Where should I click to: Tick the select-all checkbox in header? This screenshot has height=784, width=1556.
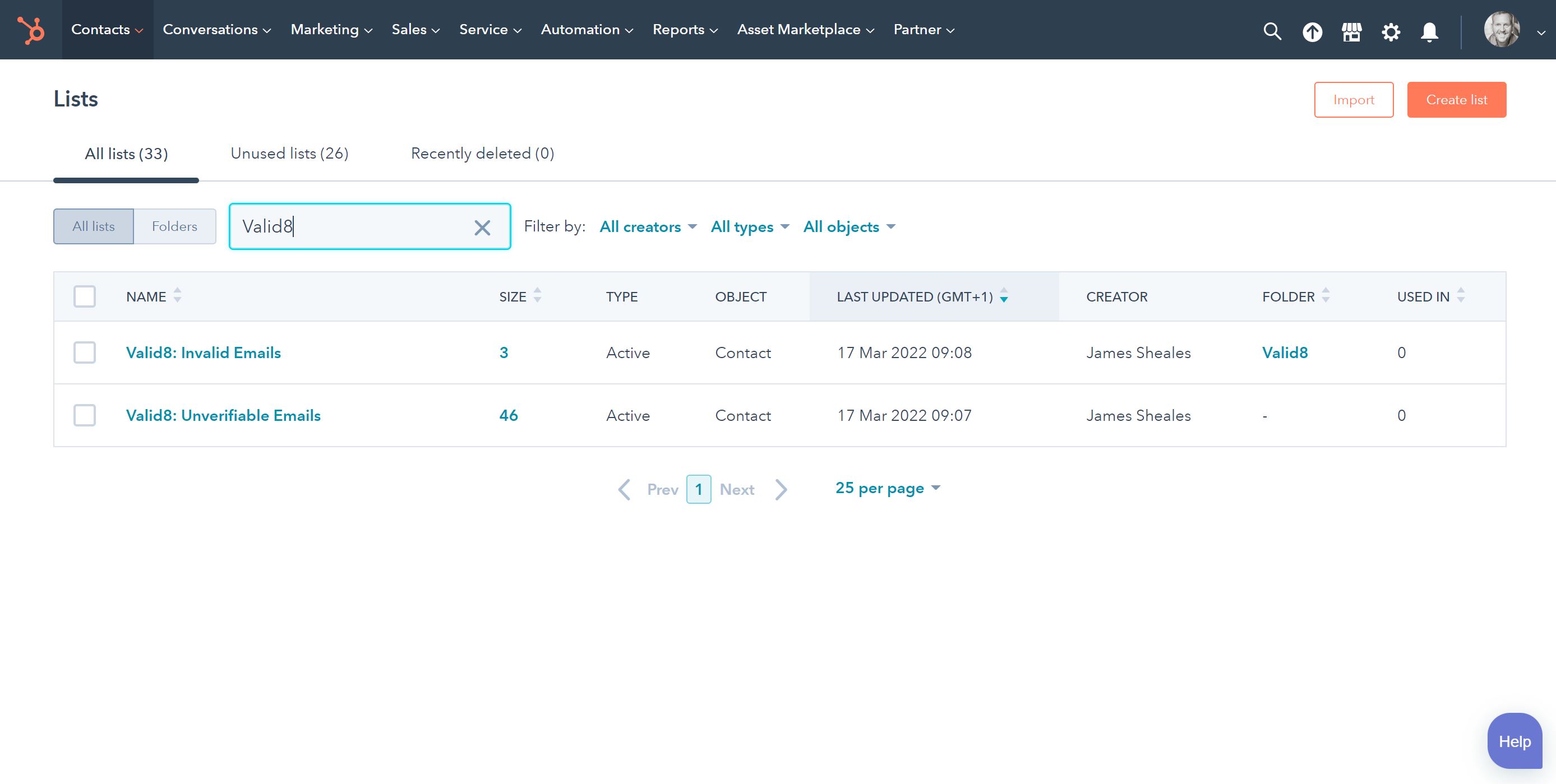pyautogui.click(x=85, y=296)
